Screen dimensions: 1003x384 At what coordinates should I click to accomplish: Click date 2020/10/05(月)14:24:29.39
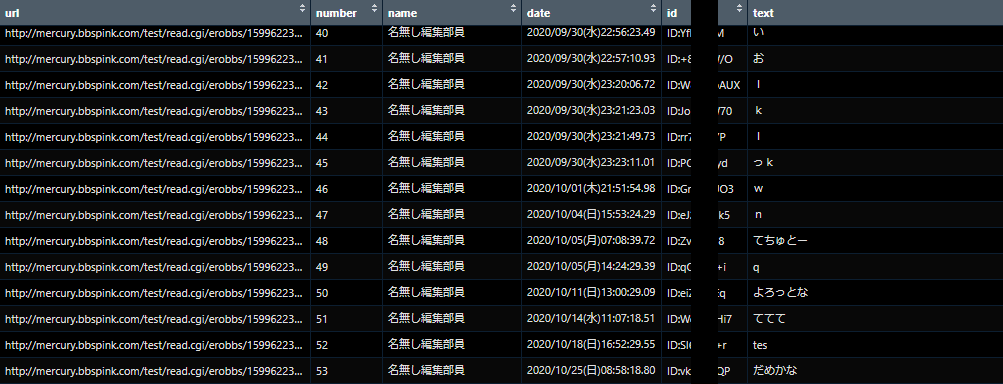point(591,266)
